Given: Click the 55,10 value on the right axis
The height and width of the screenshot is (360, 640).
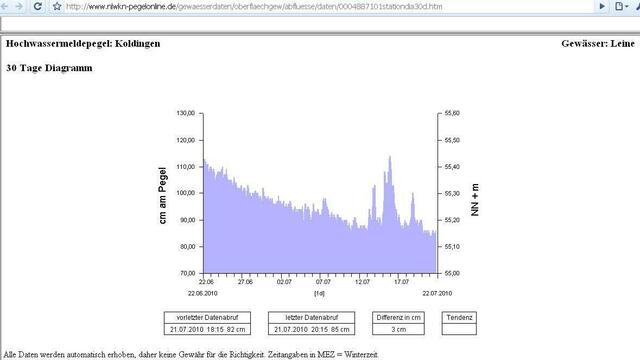Looking at the screenshot, I should (x=452, y=247).
